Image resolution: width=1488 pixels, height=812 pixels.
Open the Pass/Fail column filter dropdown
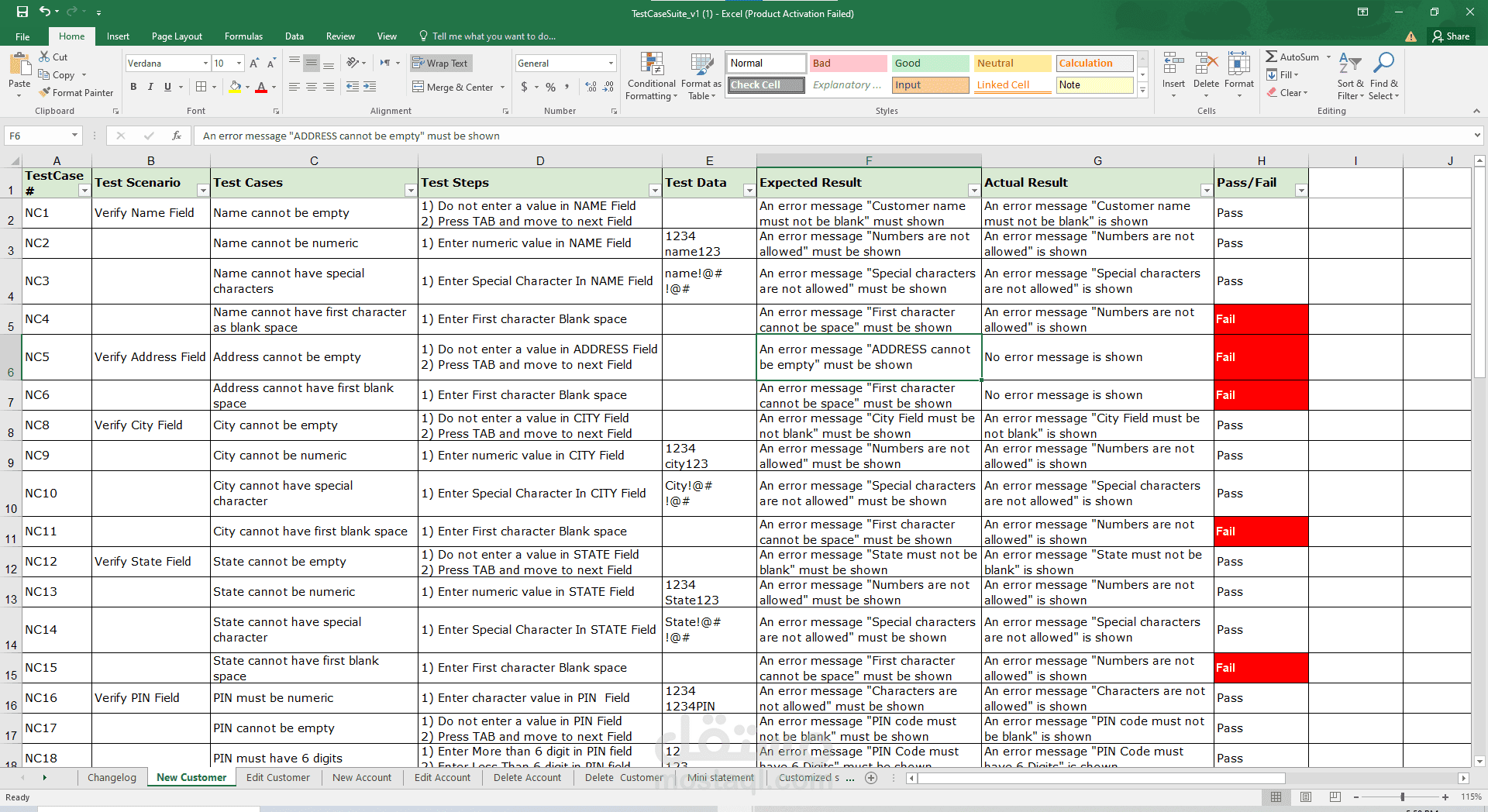(1300, 190)
